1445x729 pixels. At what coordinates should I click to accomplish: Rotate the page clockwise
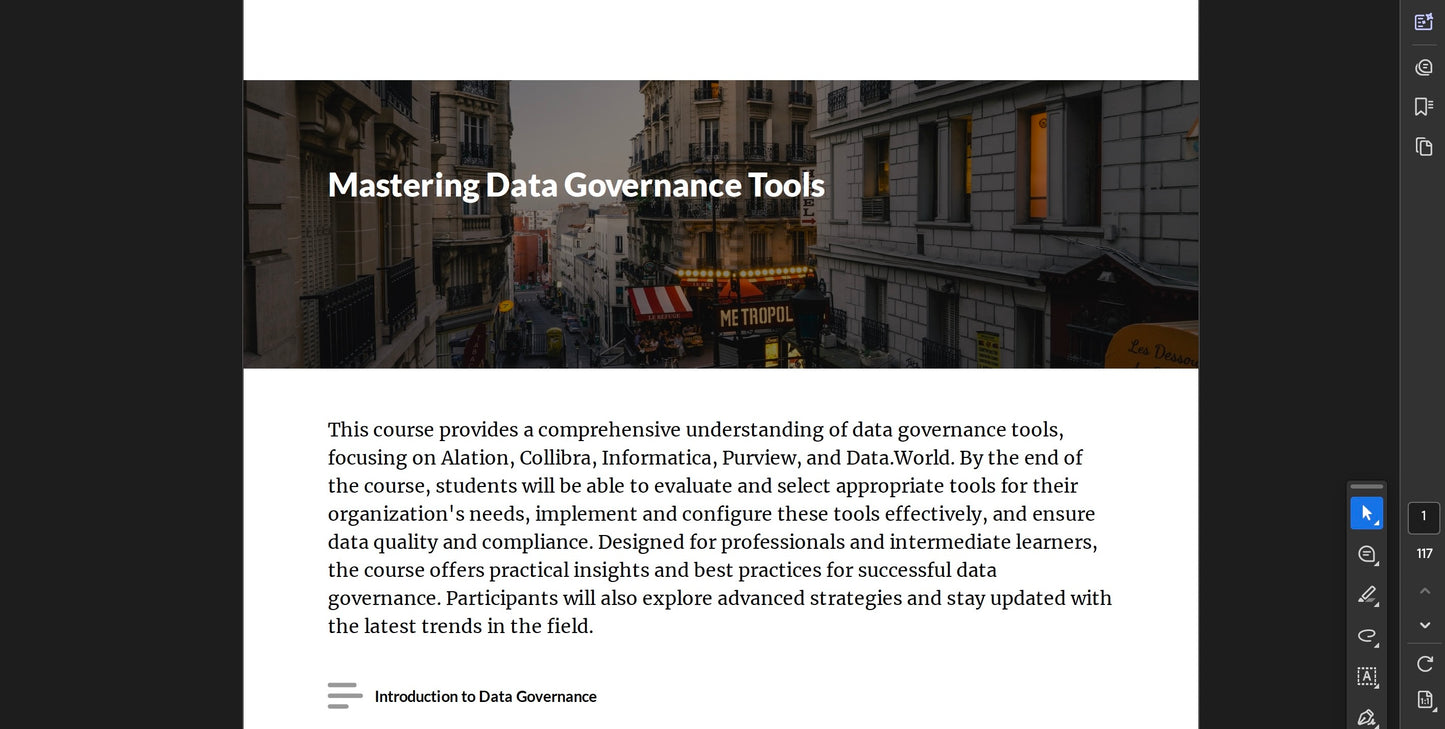click(x=1424, y=663)
